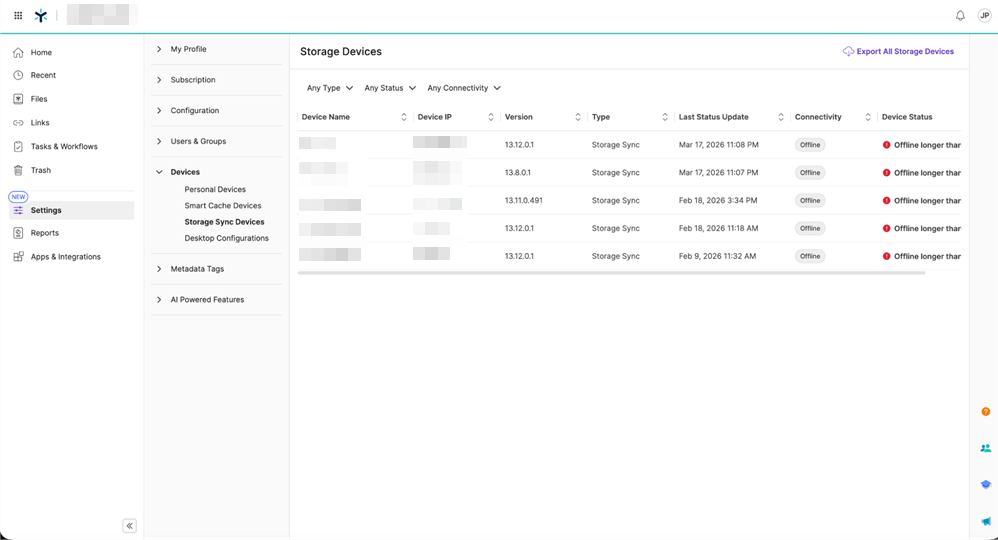Click the Reports icon in sidebar
Viewport: 998px width, 540px height.
tap(18, 233)
